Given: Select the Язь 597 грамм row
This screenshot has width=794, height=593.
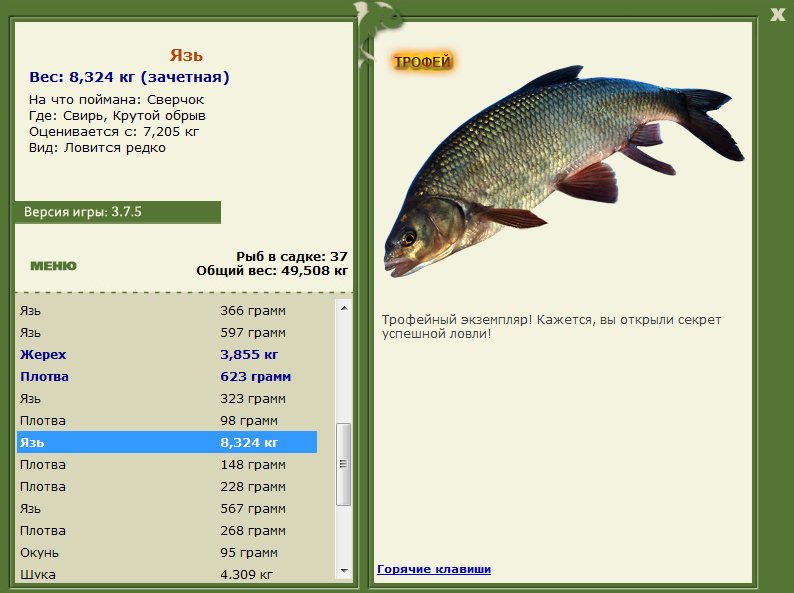Looking at the screenshot, I should coord(167,333).
